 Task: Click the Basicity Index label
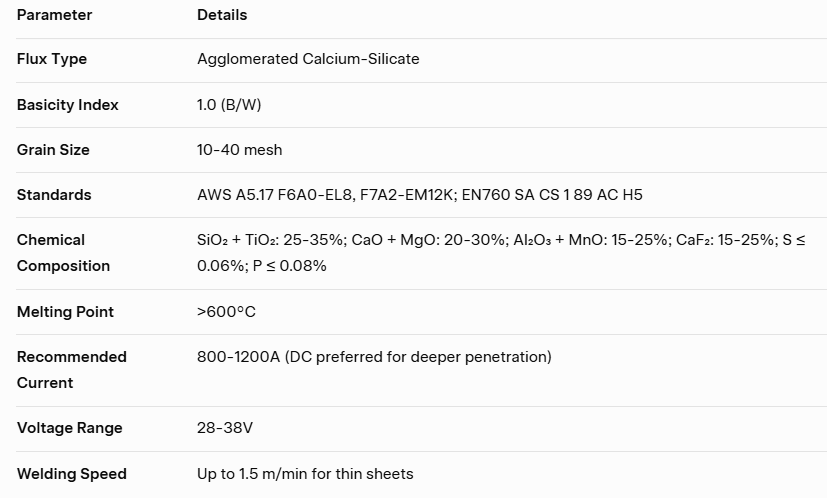point(67,105)
